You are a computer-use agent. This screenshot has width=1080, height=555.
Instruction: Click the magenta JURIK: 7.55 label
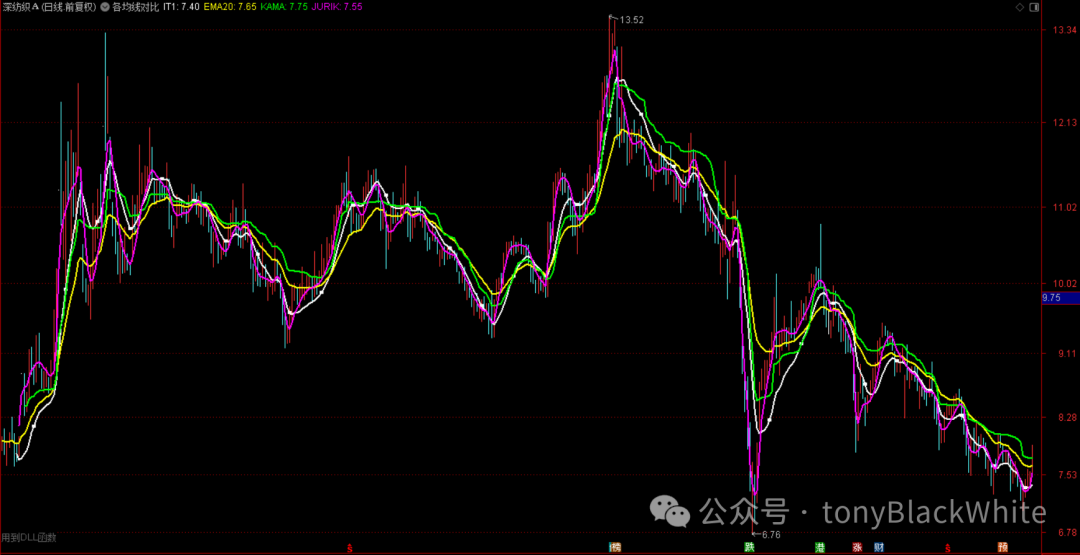[x=337, y=8]
